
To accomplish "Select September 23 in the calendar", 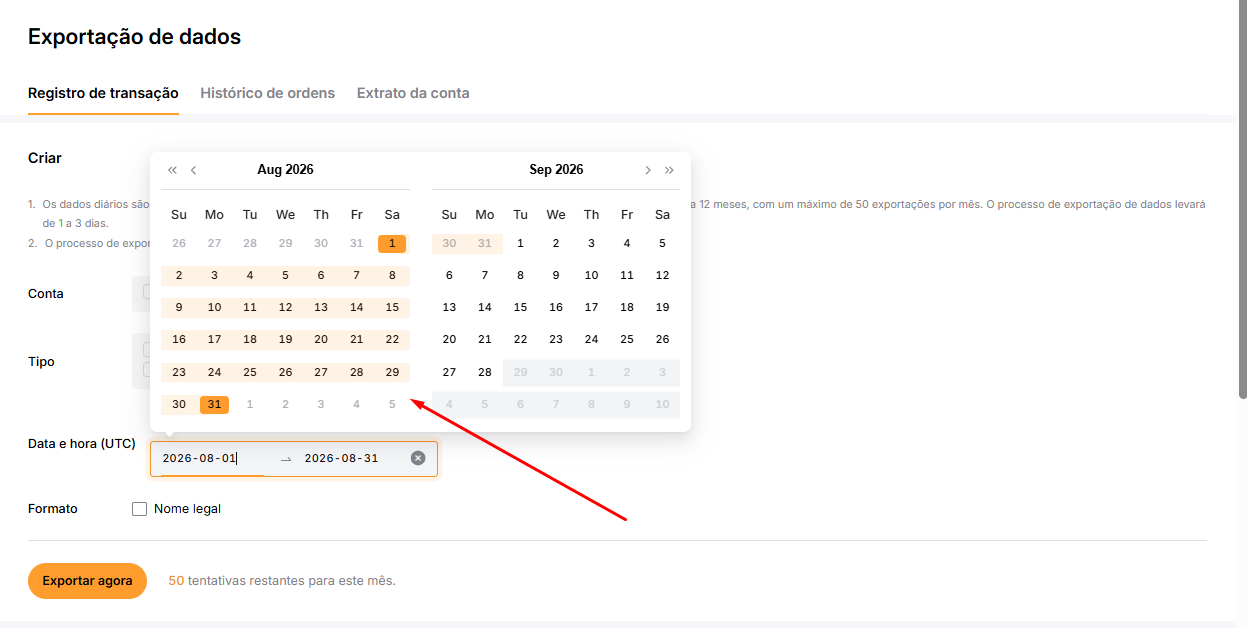I will (556, 339).
